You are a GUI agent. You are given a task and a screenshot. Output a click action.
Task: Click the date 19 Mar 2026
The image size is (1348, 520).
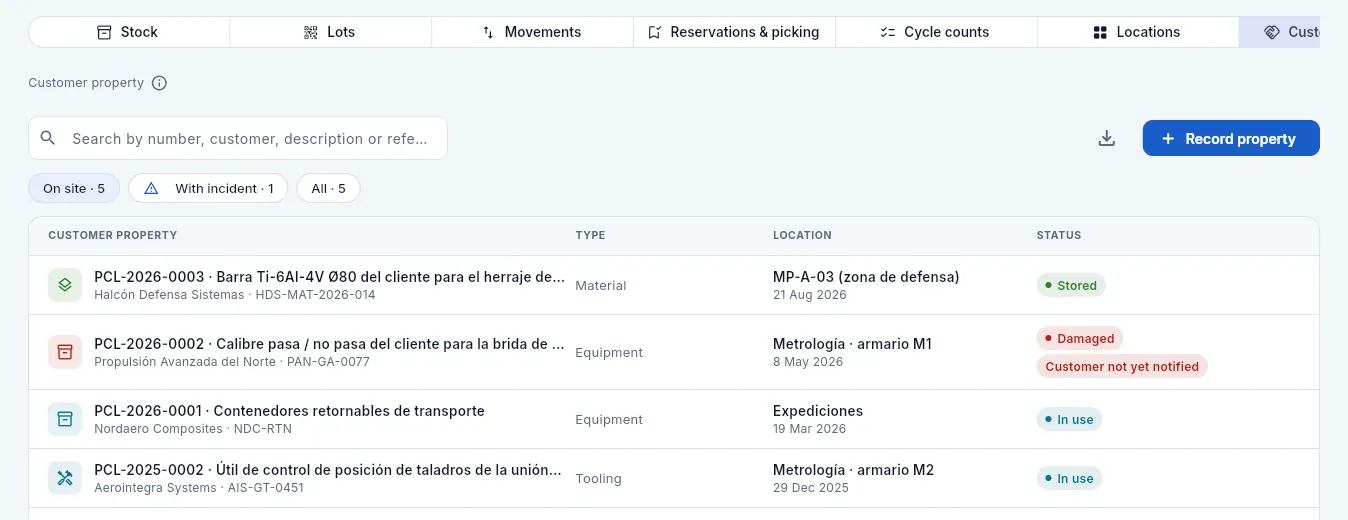point(809,429)
